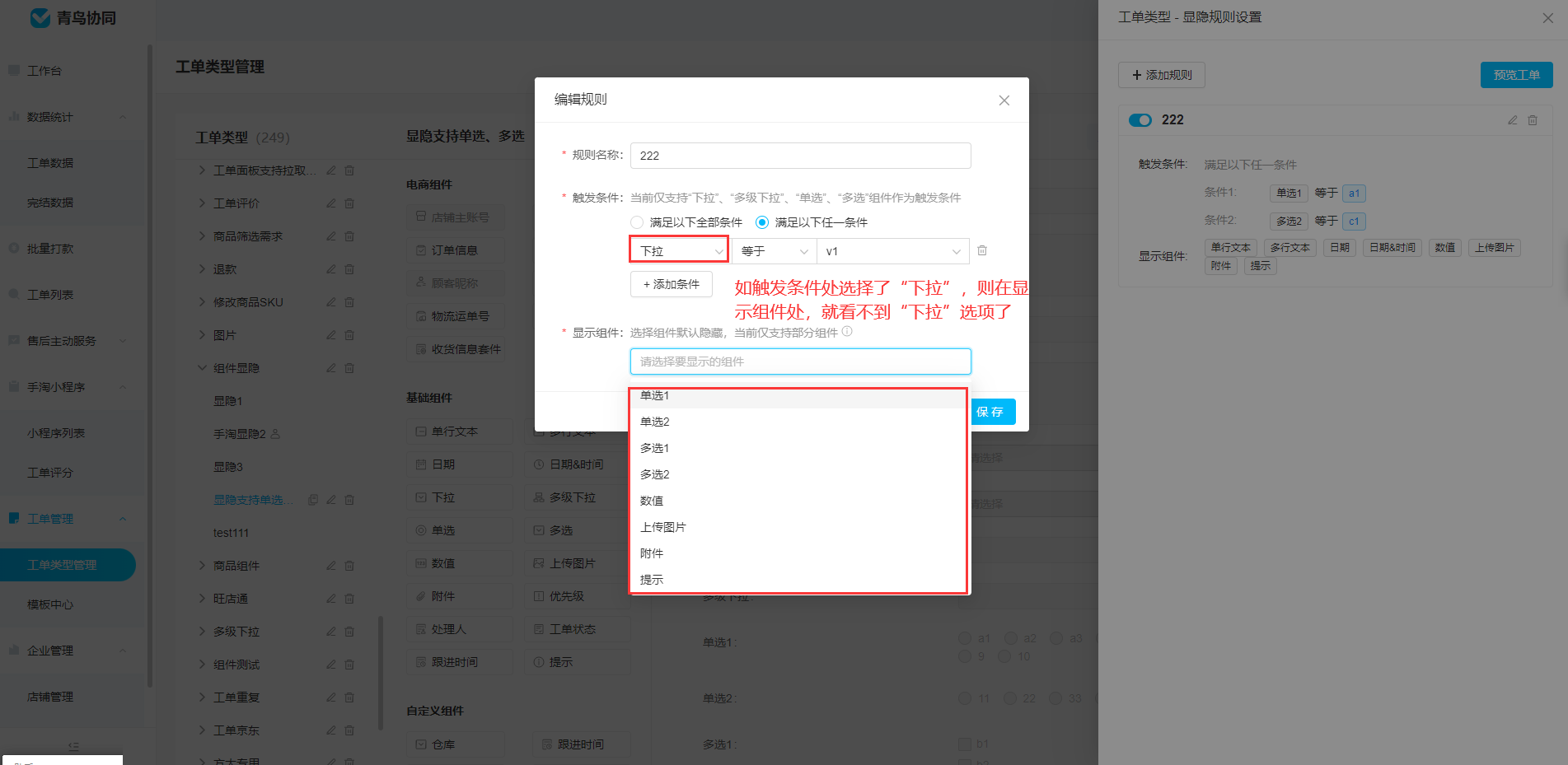Edit rule 222 with pencil icon

[x=1513, y=120]
